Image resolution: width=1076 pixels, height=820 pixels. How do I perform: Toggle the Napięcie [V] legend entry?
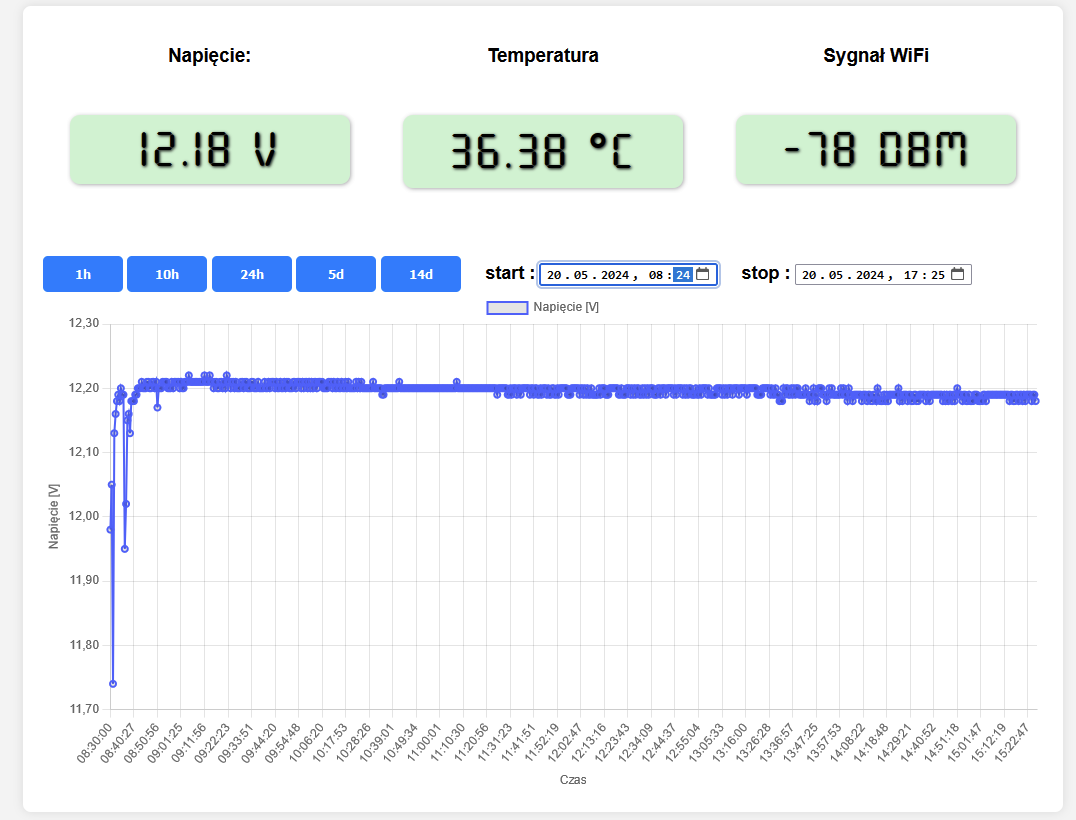[x=568, y=307]
